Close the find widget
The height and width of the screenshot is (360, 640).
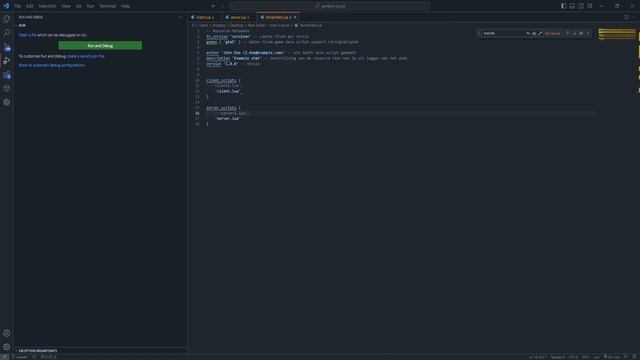click(x=588, y=33)
